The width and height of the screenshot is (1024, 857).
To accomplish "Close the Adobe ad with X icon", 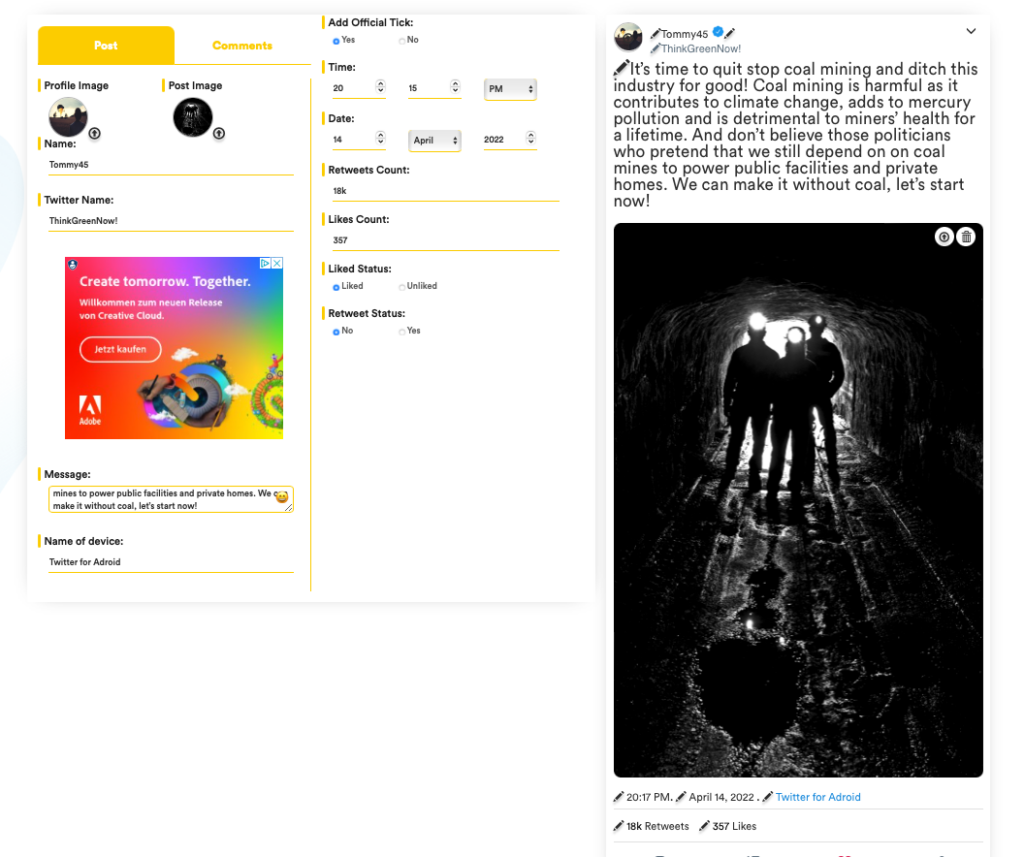I will 278,263.
